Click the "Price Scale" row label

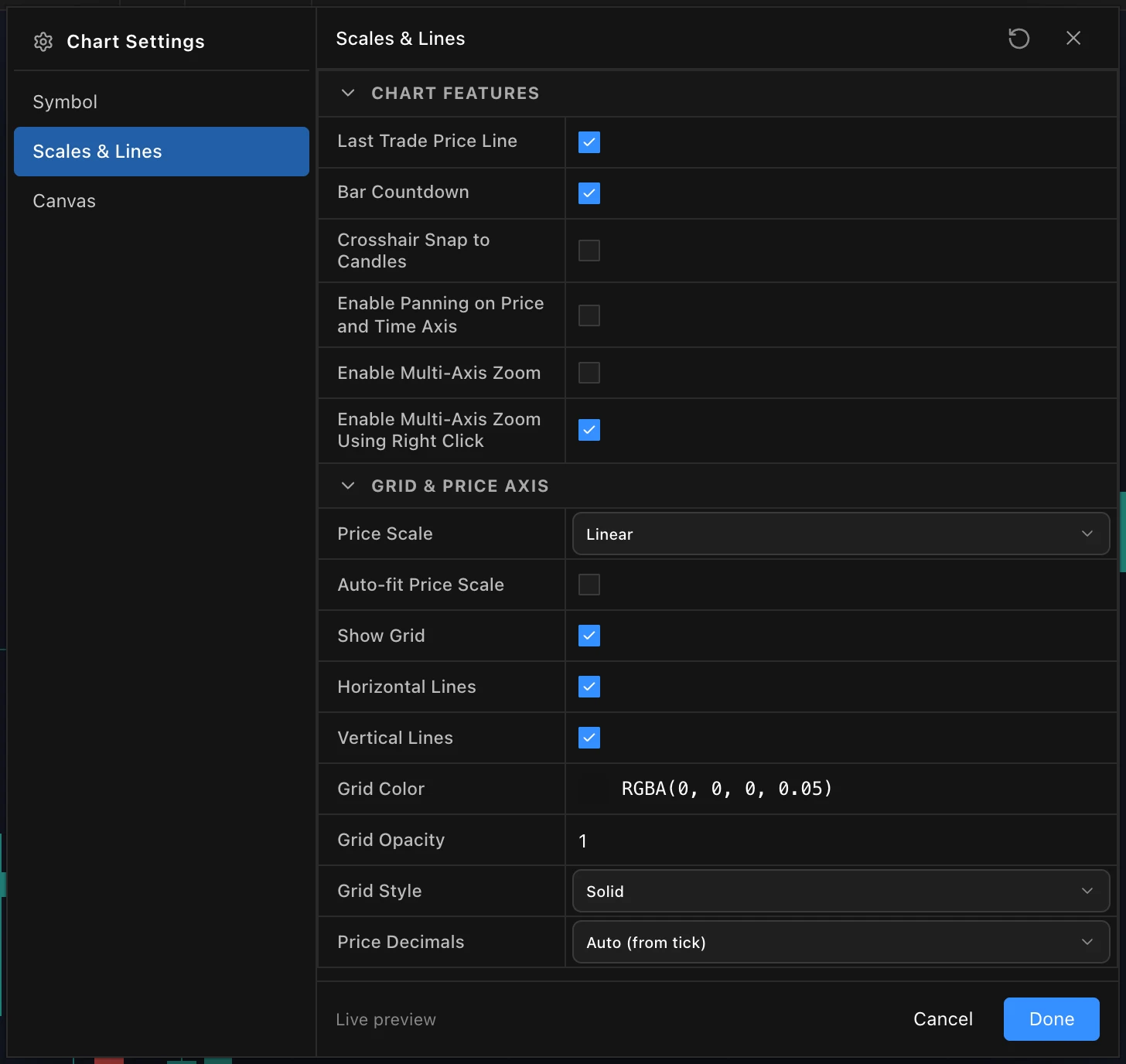(385, 534)
